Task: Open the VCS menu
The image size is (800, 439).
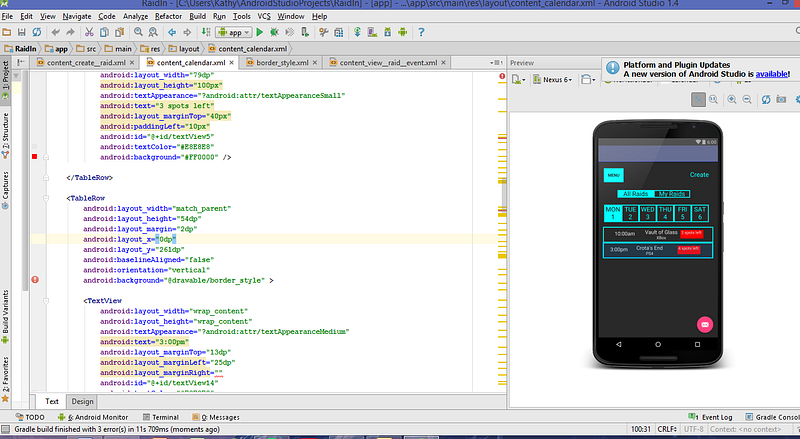Action: tap(264, 16)
